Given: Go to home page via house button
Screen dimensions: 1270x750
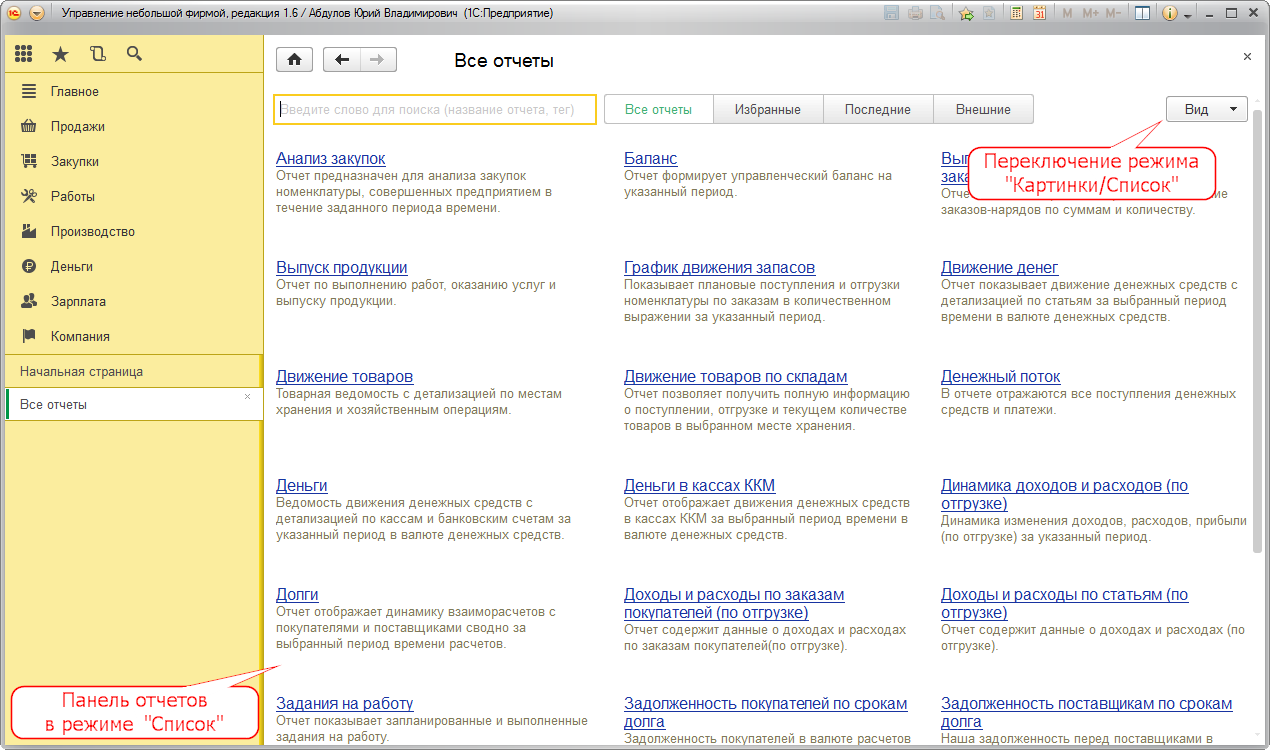Looking at the screenshot, I should (x=294, y=59).
